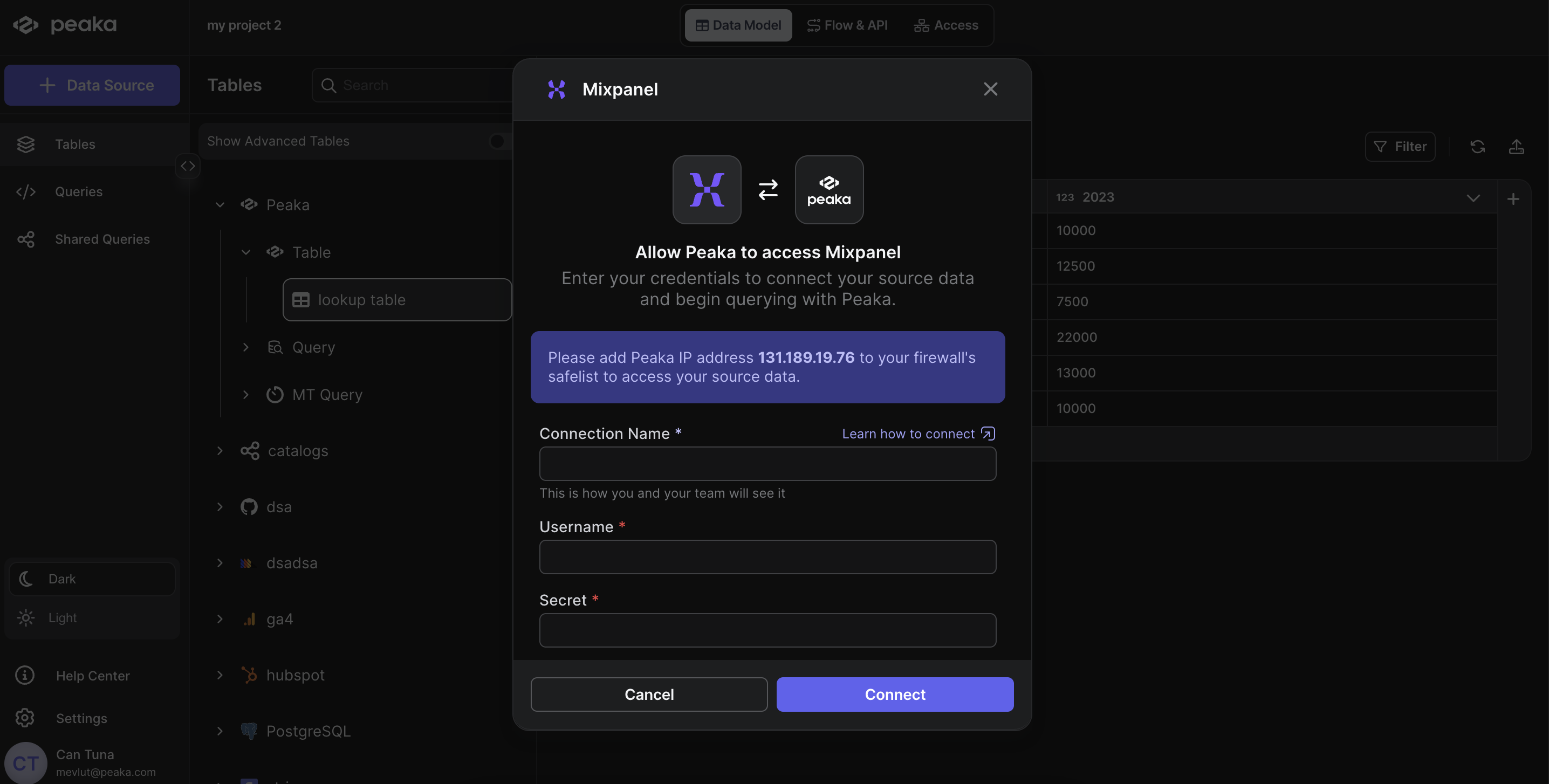
Task: Expand the catalogs node chevron
Action: pos(220,451)
